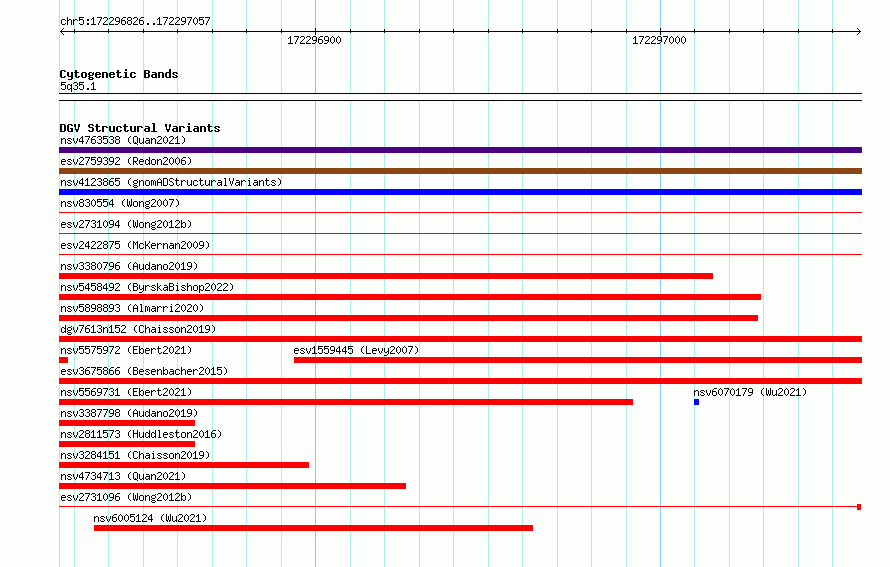890x567 pixels.
Task: Click the esv2731096 (Wong2012b) thin red line
Action: point(458,507)
